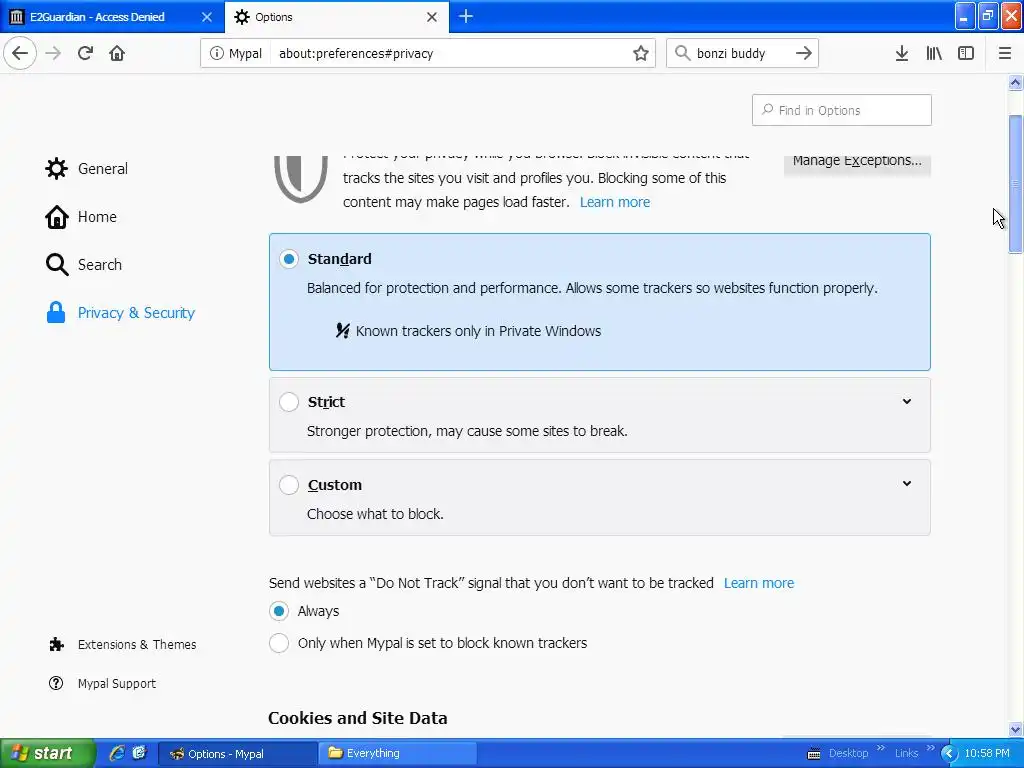Click in the Find in Options field
This screenshot has width=1024, height=768.
[x=841, y=110]
